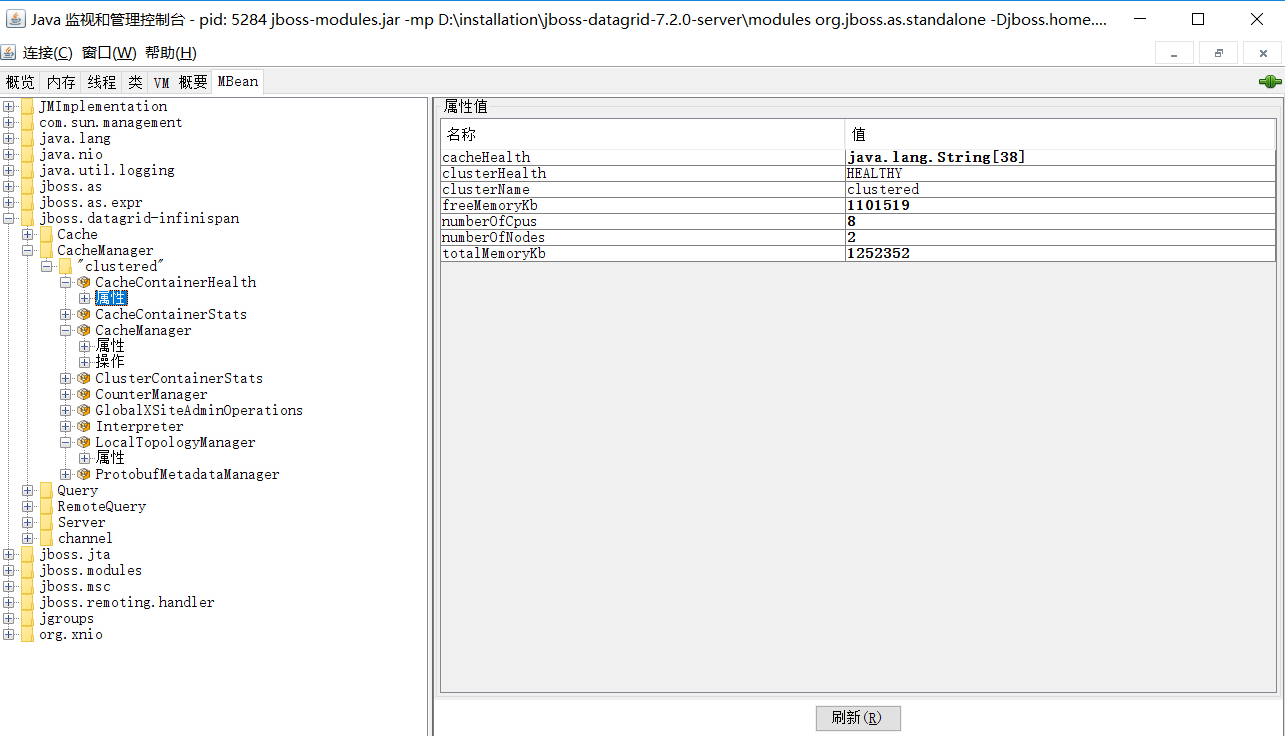Click the CacheContainerHealth MBean icon

pyautogui.click(x=84, y=283)
